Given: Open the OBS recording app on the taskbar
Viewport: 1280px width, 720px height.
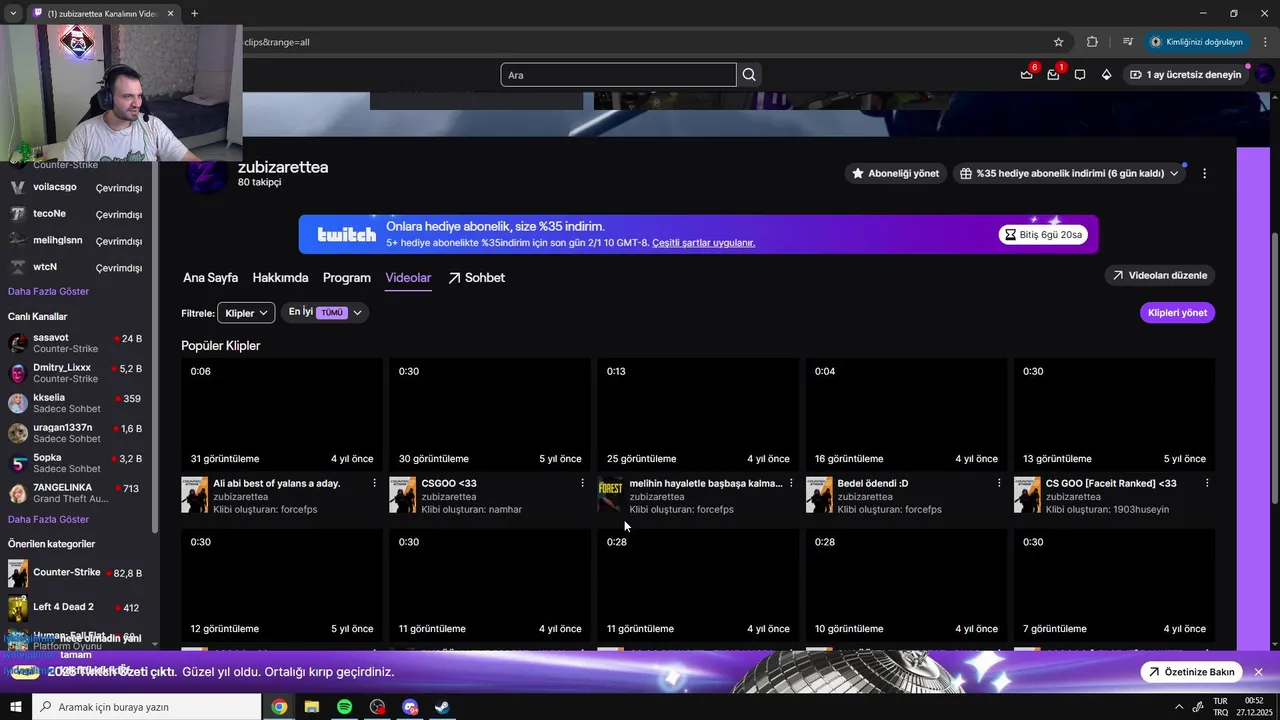Looking at the screenshot, I should click(x=377, y=707).
